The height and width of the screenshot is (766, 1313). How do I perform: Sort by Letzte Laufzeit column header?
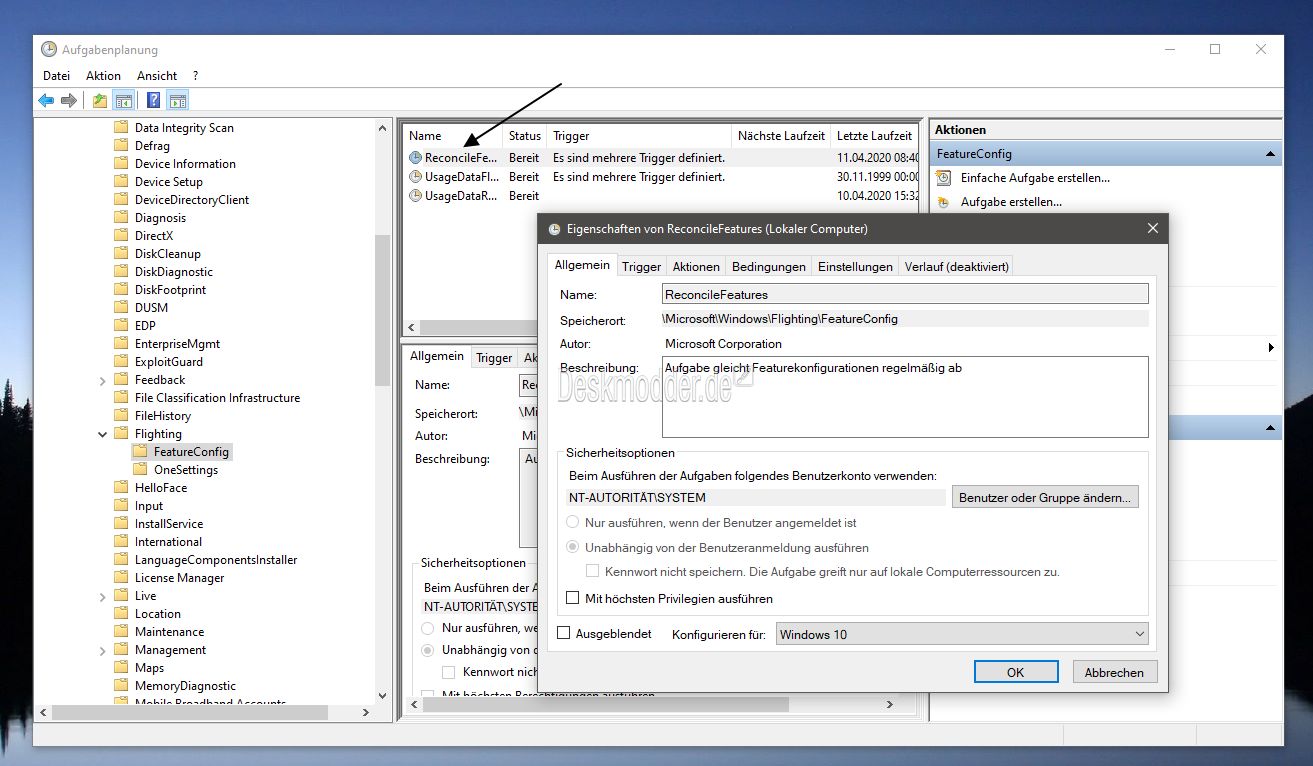pos(874,136)
